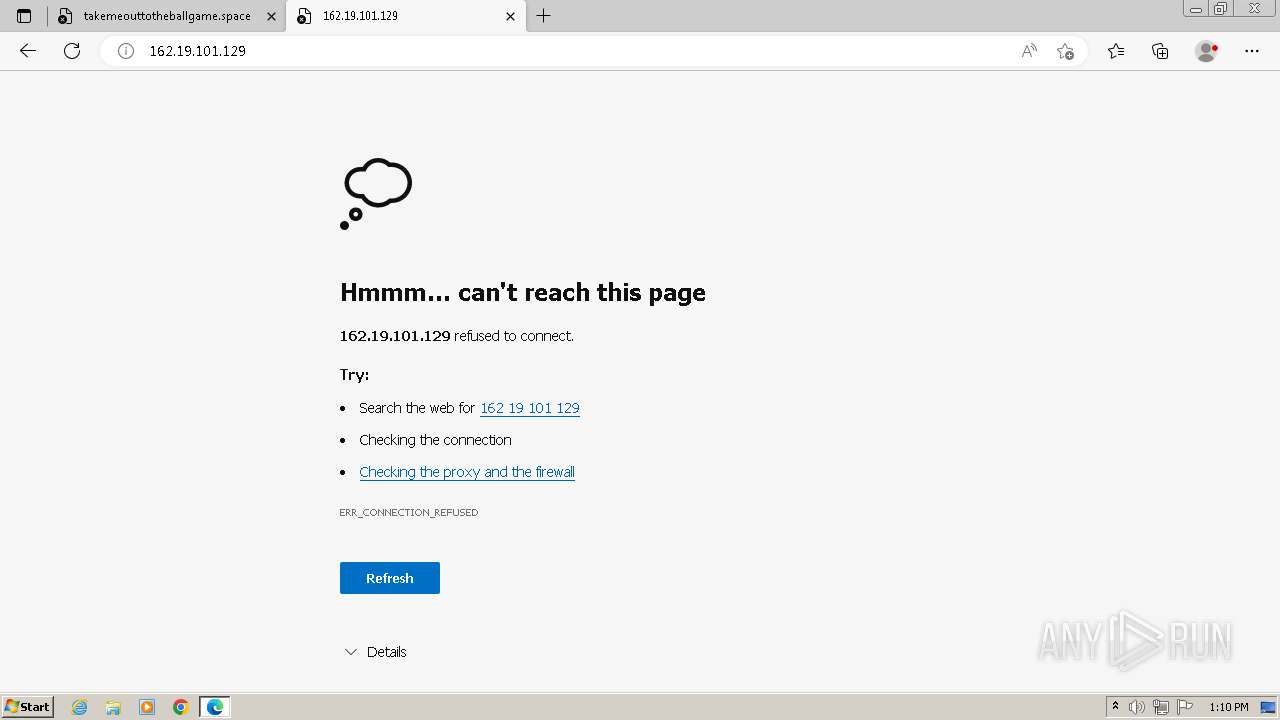Open the profile avatar menu

(x=1206, y=51)
